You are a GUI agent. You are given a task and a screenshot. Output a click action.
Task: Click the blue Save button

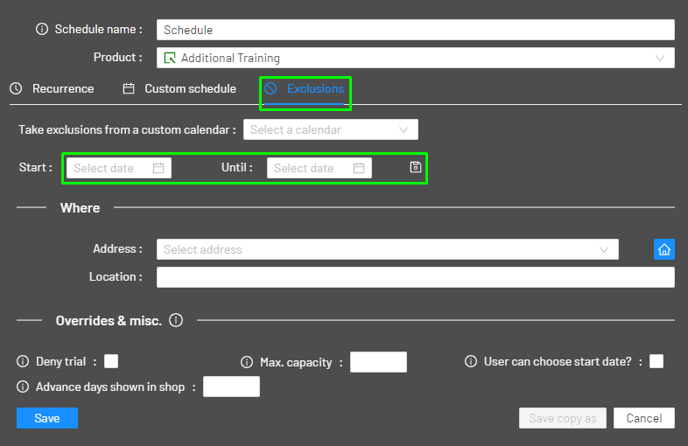pyautogui.click(x=47, y=418)
